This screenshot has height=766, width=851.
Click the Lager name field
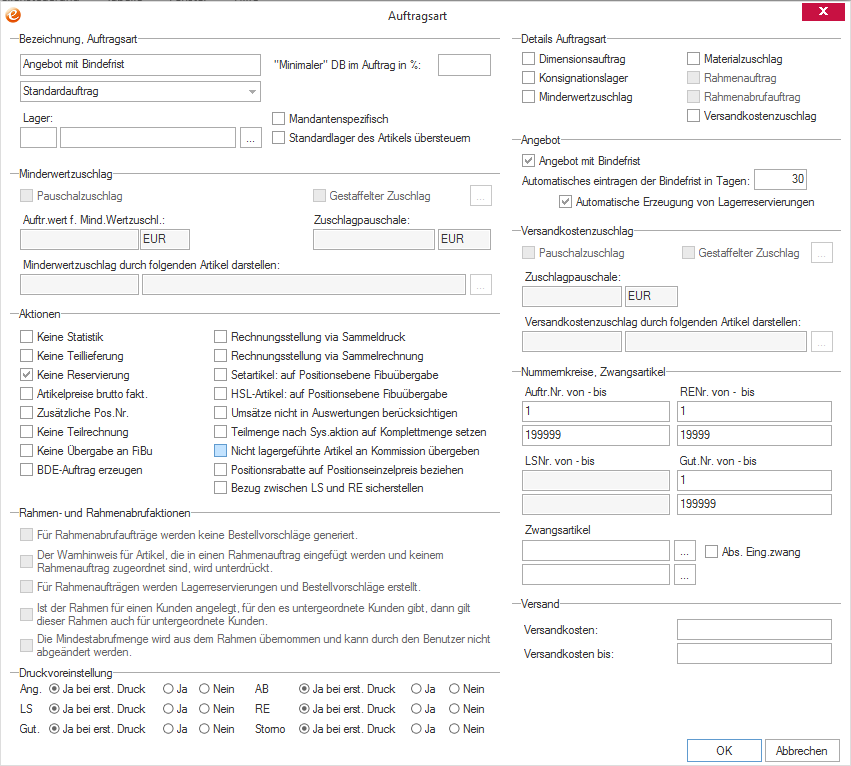pos(148,138)
